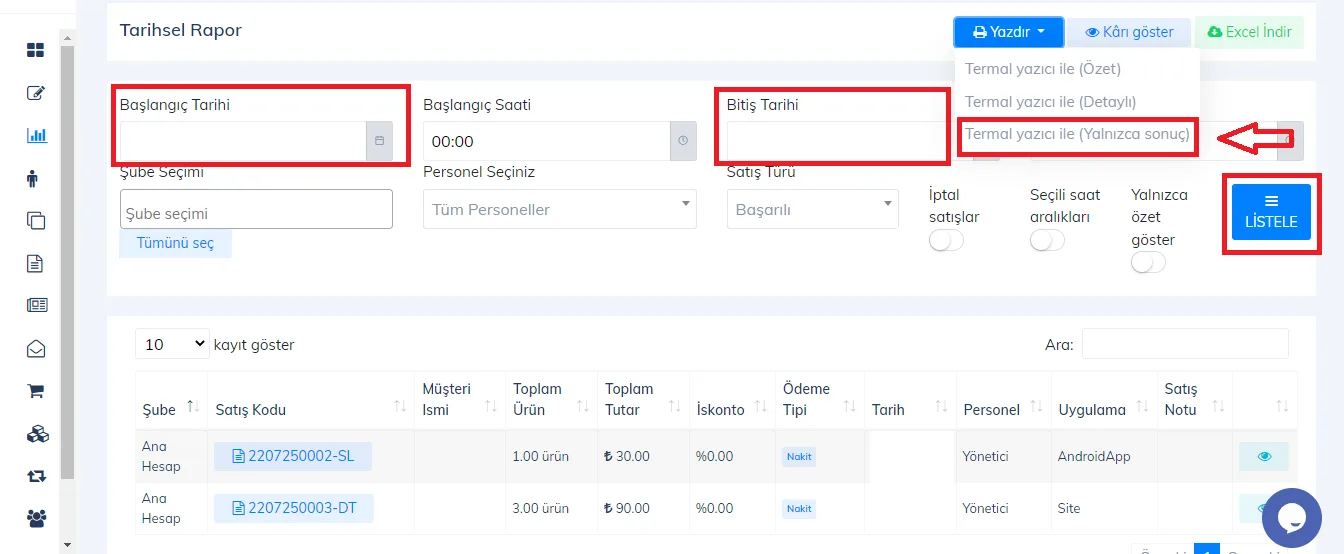1344x554 pixels.
Task: Open the live chat bubble widget
Action: click(1292, 517)
